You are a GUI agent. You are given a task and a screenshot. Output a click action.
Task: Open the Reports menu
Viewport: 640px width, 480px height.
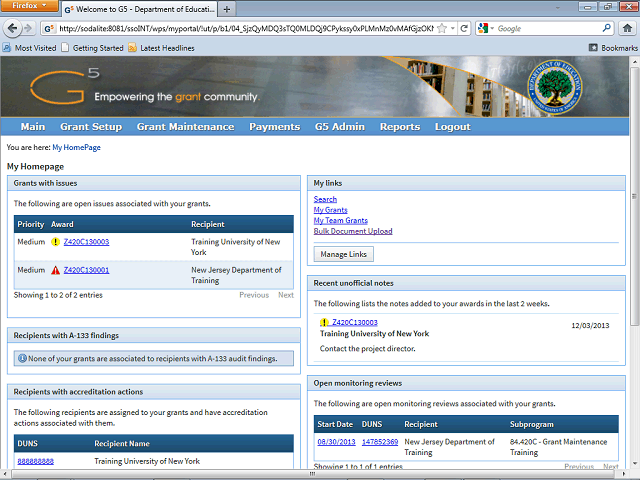(x=400, y=127)
